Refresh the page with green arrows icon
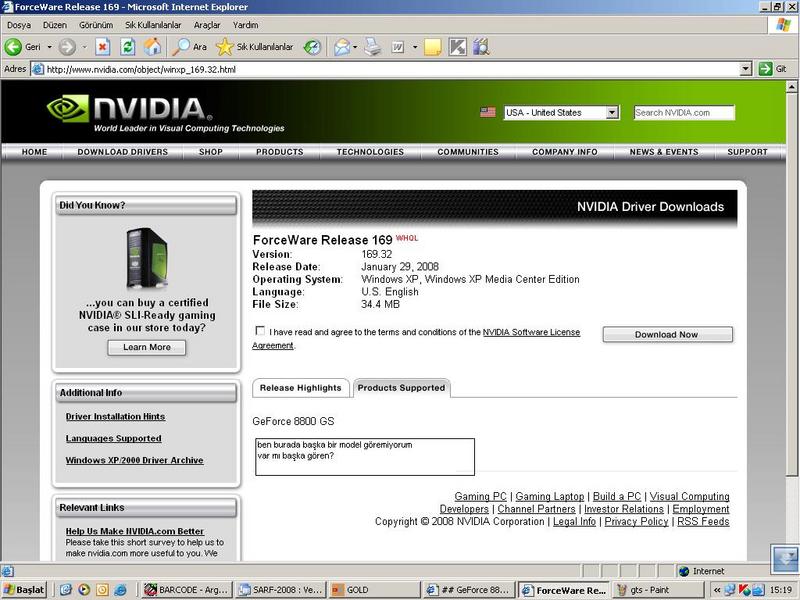Viewport: 800px width, 600px height. pos(128,47)
